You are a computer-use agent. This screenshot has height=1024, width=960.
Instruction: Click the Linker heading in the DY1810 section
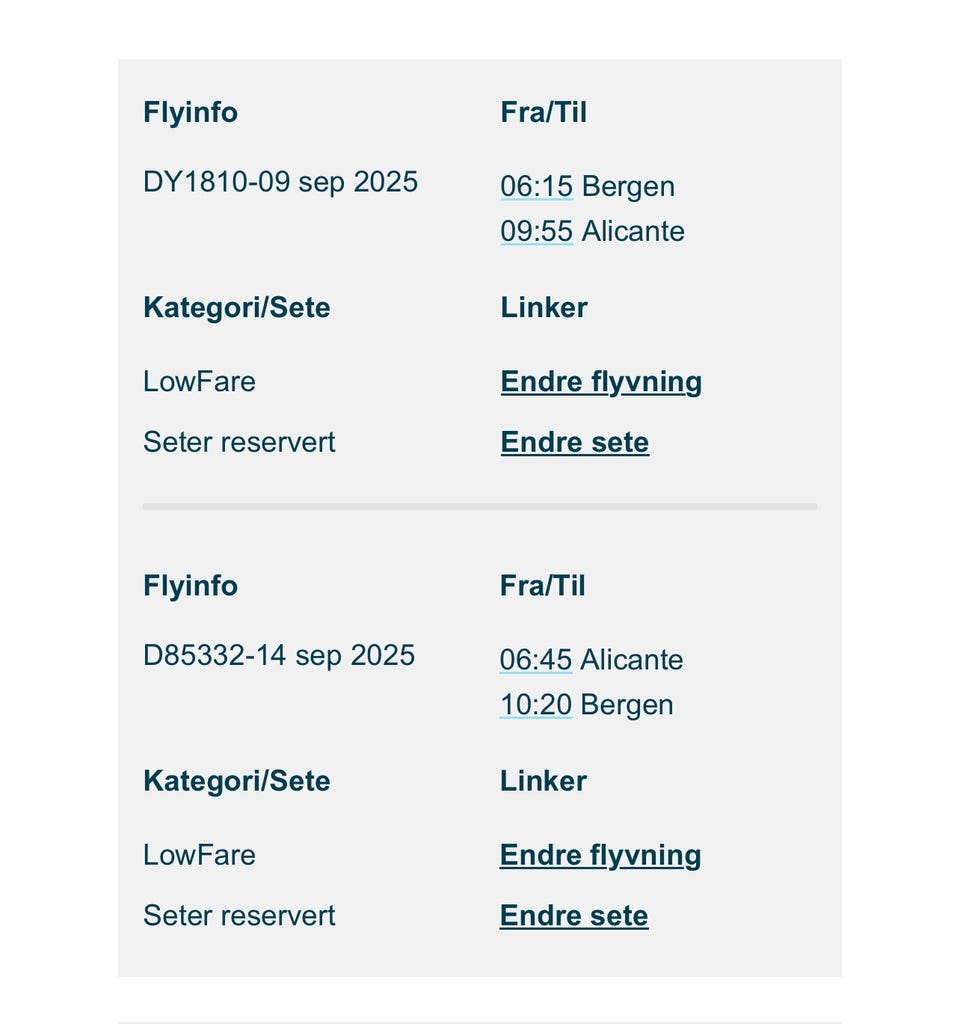click(544, 307)
